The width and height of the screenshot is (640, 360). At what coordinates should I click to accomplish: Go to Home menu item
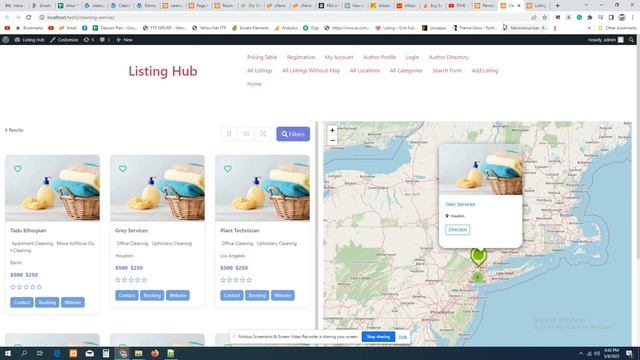tap(254, 84)
